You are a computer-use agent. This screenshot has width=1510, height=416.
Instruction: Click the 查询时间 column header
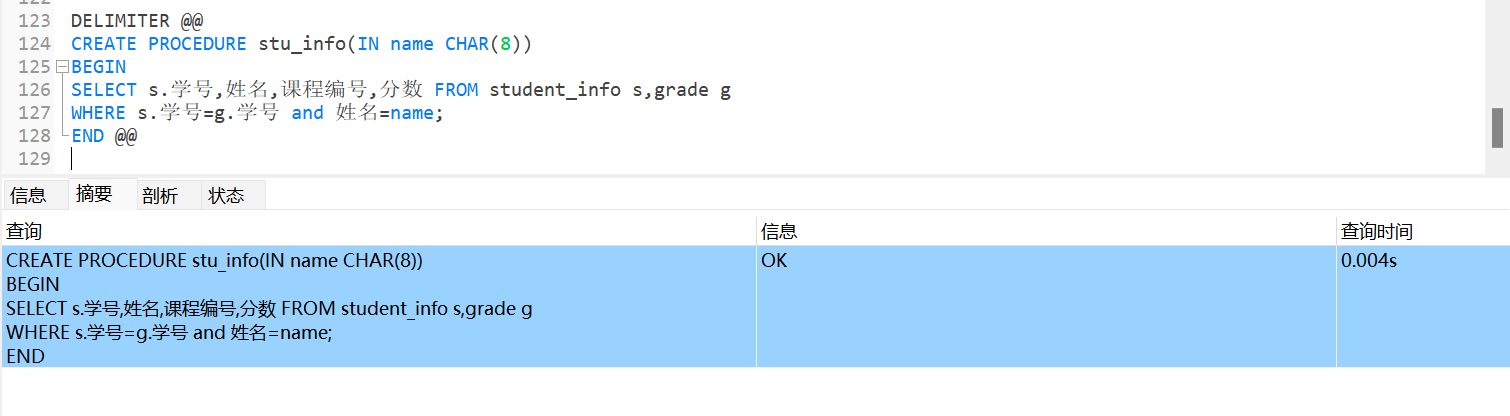click(x=1376, y=232)
